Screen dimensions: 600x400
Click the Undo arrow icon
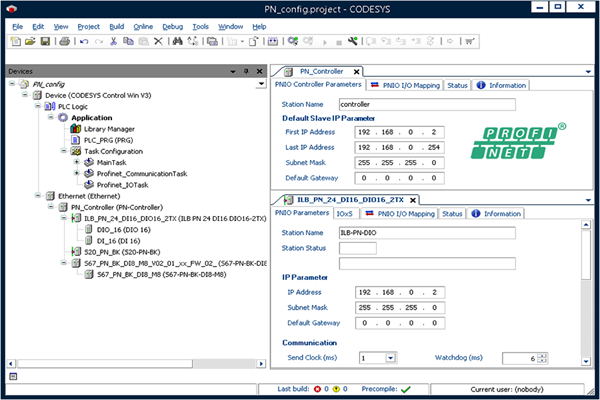pos(84,41)
